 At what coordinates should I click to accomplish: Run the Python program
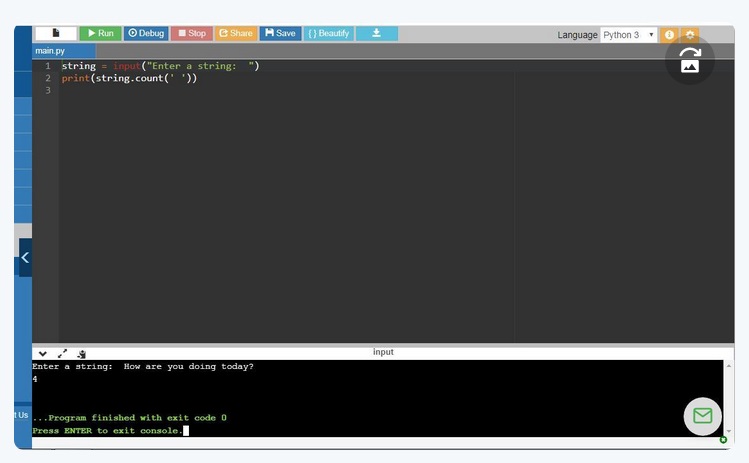[100, 33]
